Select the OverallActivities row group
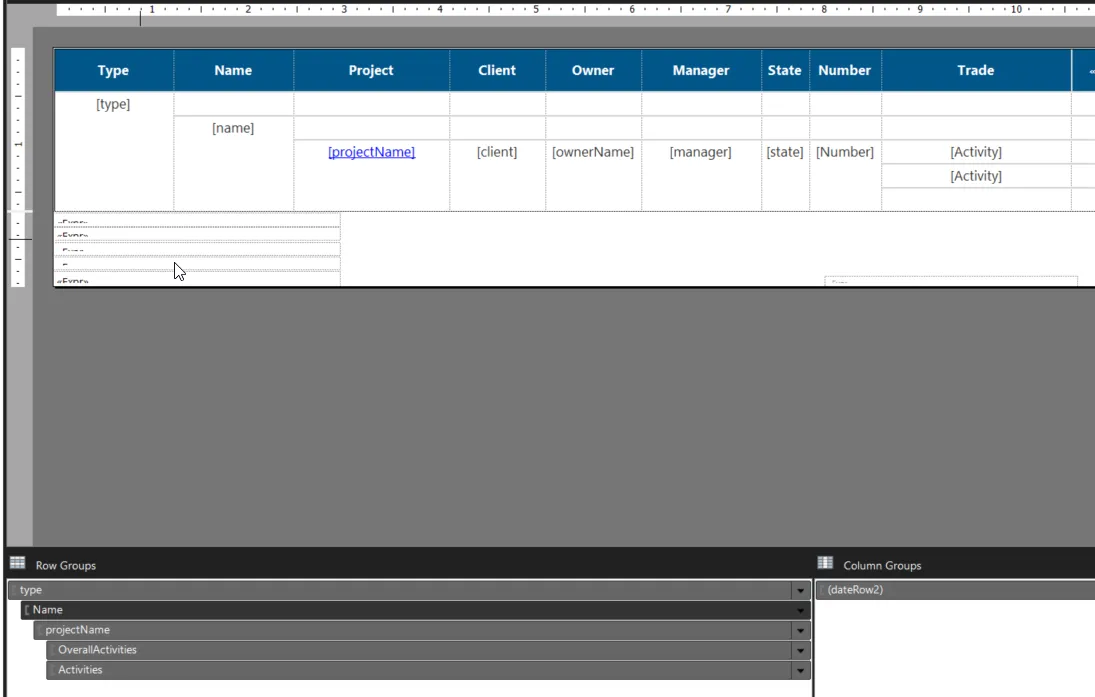 [419, 650]
